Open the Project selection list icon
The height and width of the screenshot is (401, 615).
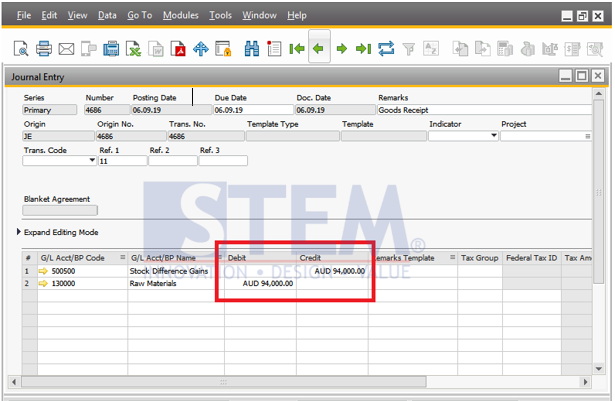point(588,136)
